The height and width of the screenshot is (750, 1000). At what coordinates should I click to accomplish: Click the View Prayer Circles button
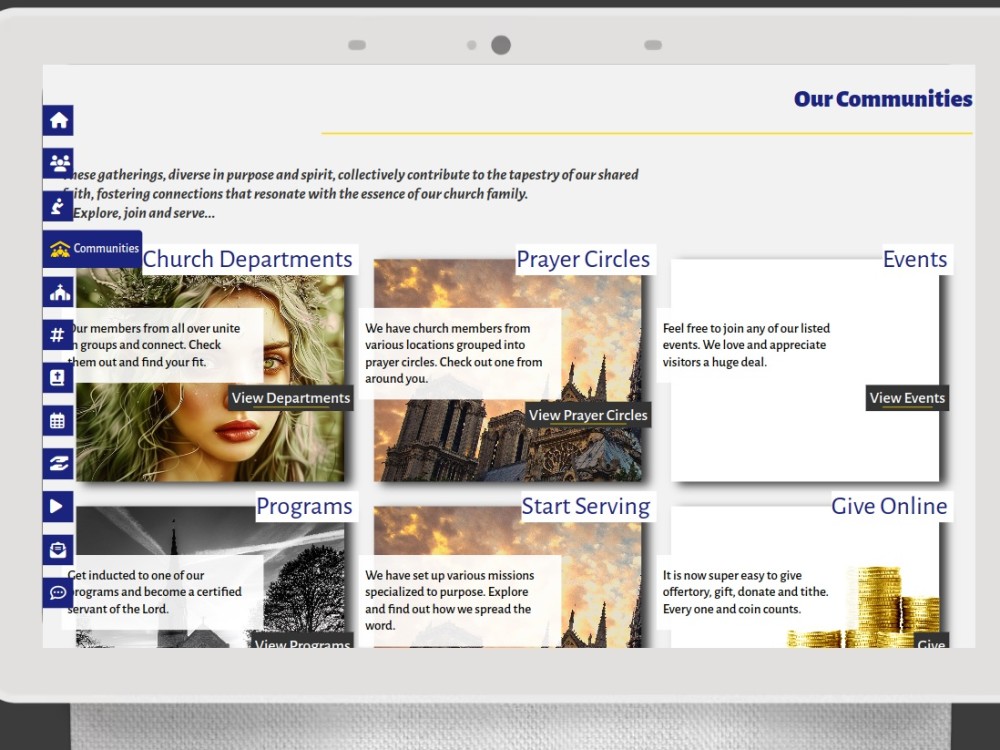(588, 415)
